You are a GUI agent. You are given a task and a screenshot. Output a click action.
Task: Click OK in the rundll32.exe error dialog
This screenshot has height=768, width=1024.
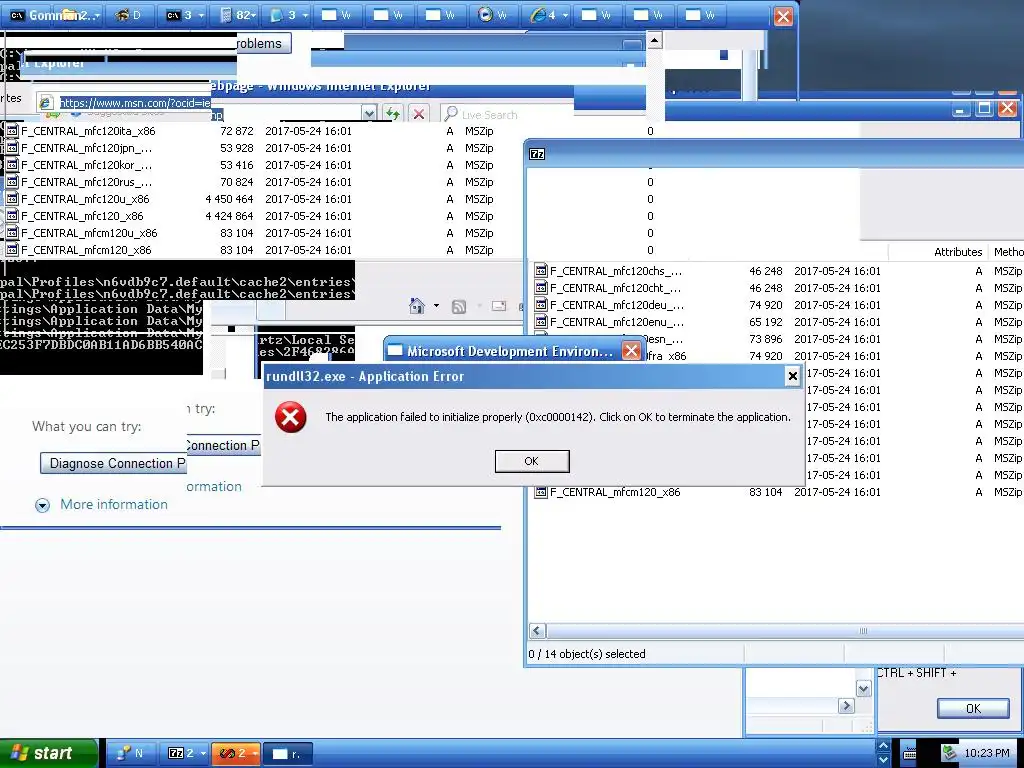coord(532,461)
